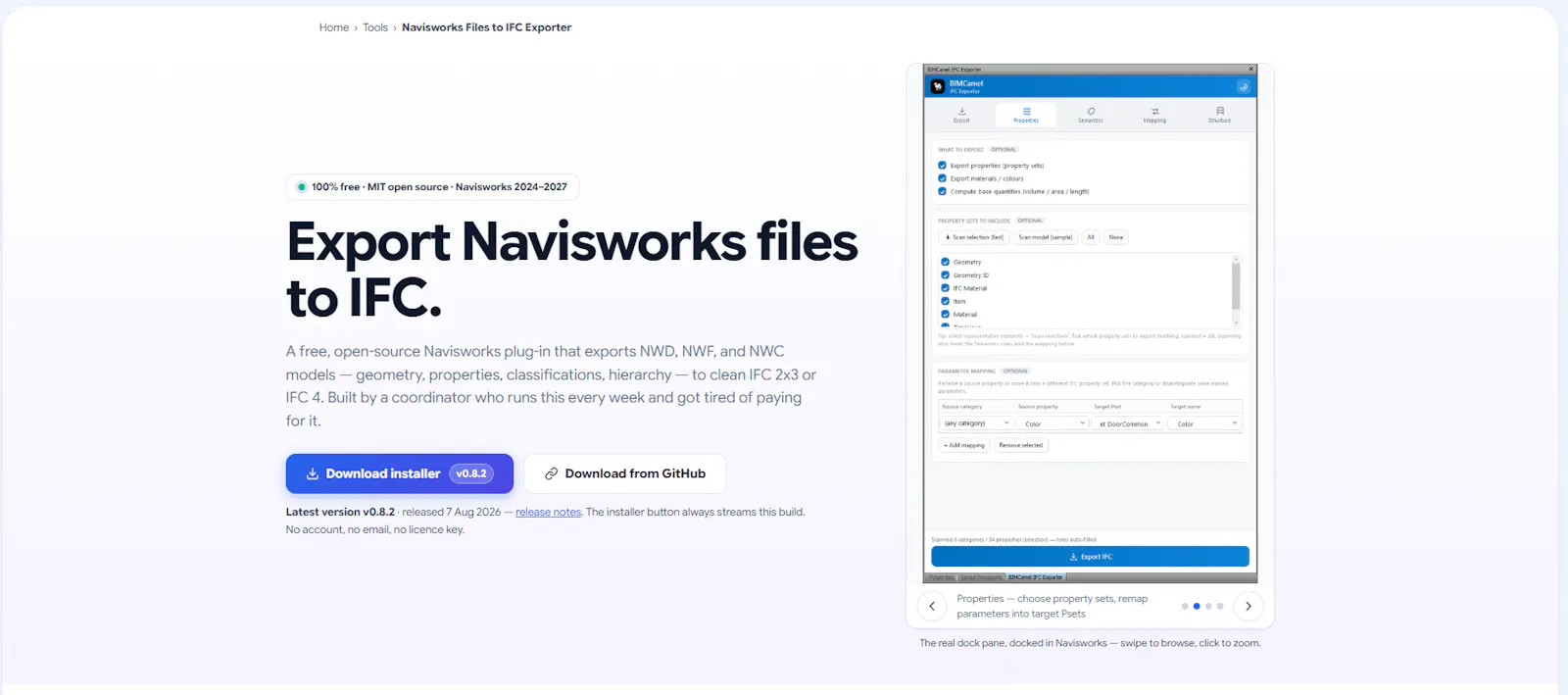Viewport: 1568px width, 695px height.
Task: Click the Download from GitHub button
Action: click(625, 473)
